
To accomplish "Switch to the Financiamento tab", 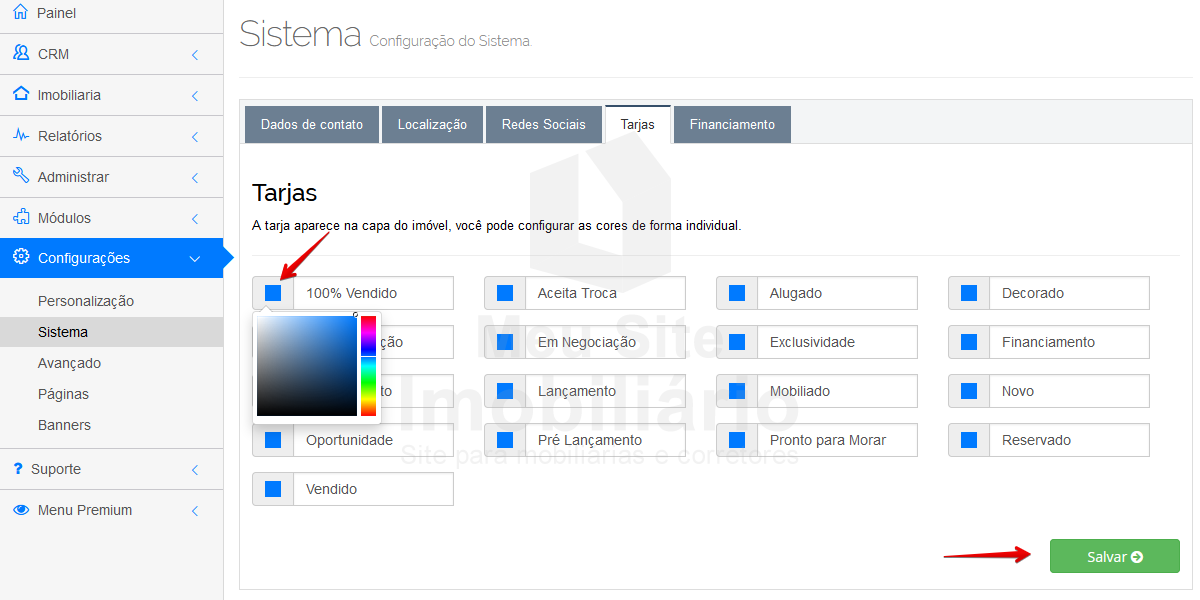I will (x=732, y=125).
